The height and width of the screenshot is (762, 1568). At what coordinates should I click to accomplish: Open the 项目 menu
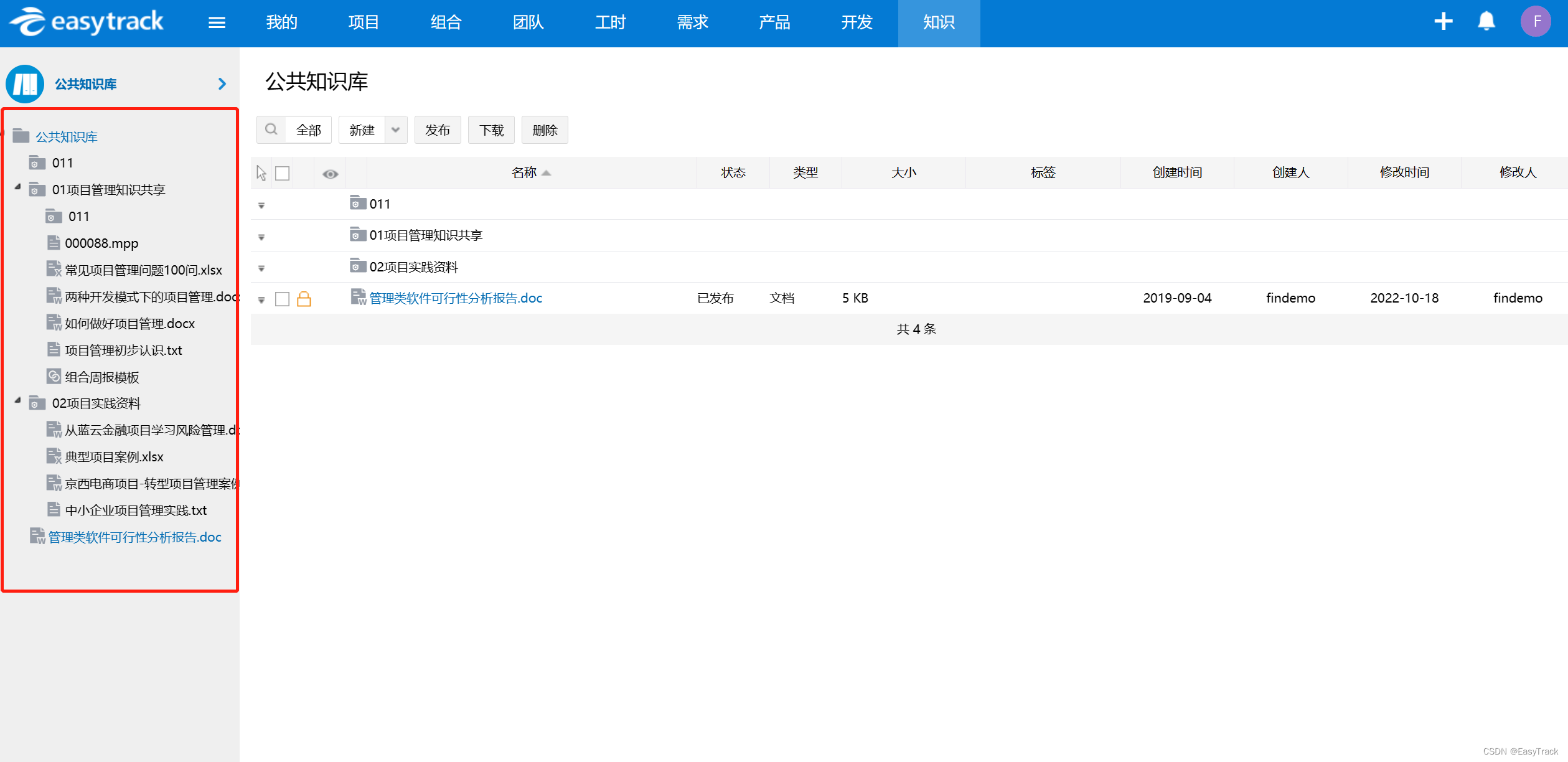pyautogui.click(x=364, y=22)
